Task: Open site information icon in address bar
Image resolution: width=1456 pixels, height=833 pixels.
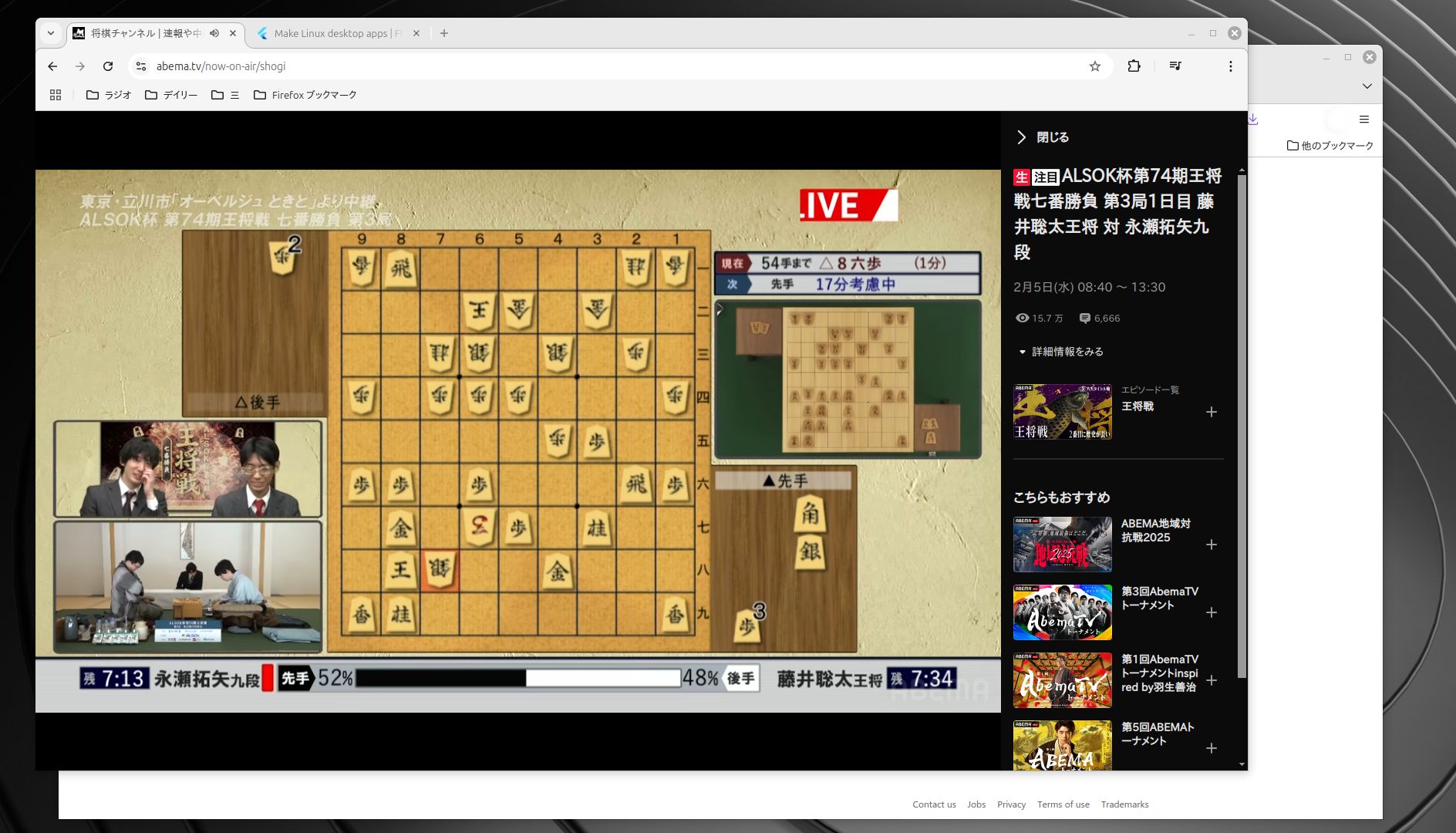Action: pos(141,66)
